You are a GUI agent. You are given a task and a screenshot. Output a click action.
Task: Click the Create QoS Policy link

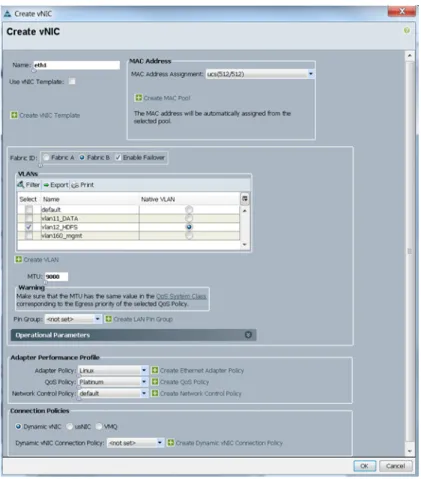click(184, 382)
